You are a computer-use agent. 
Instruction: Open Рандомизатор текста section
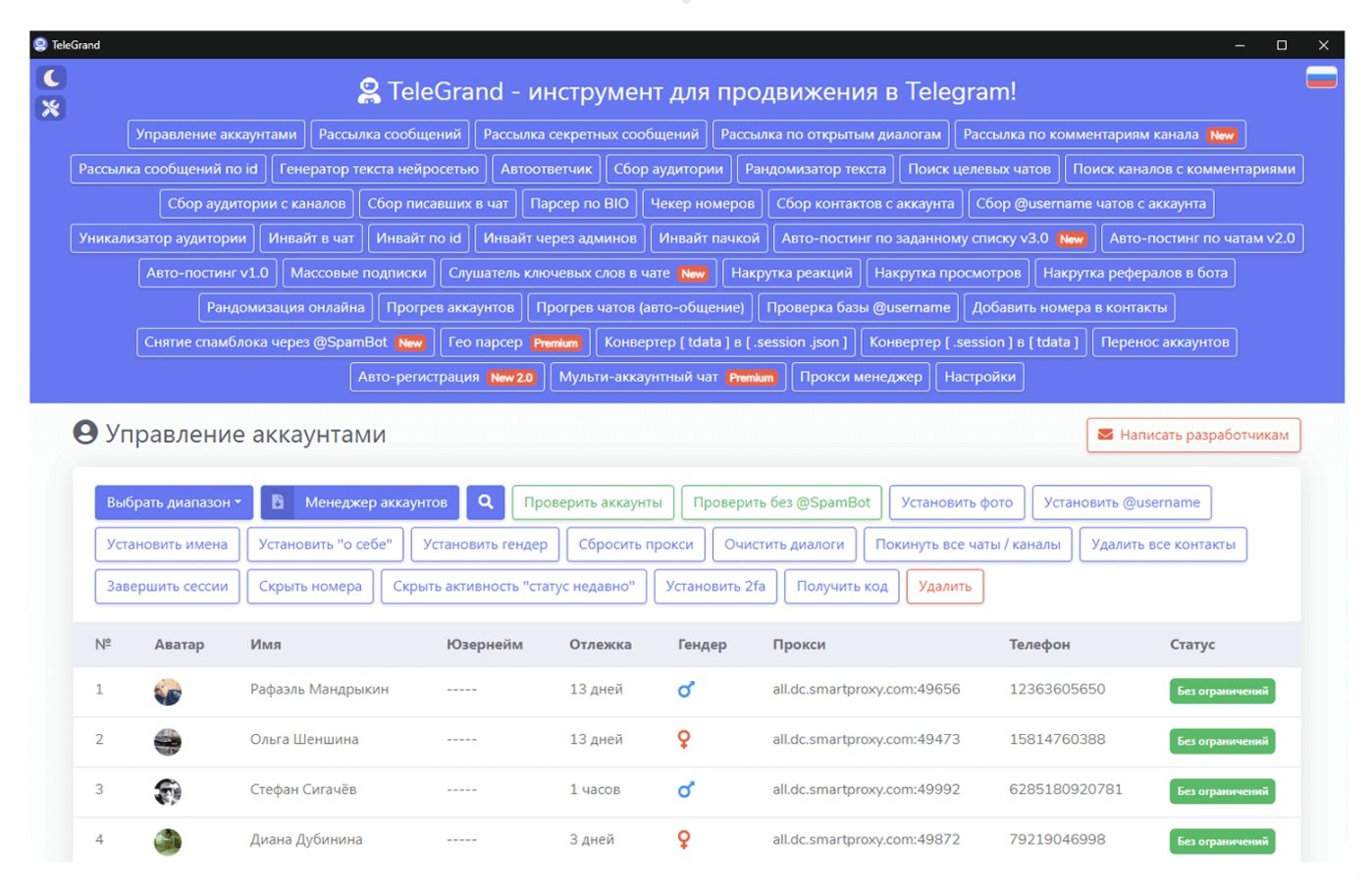(816, 169)
